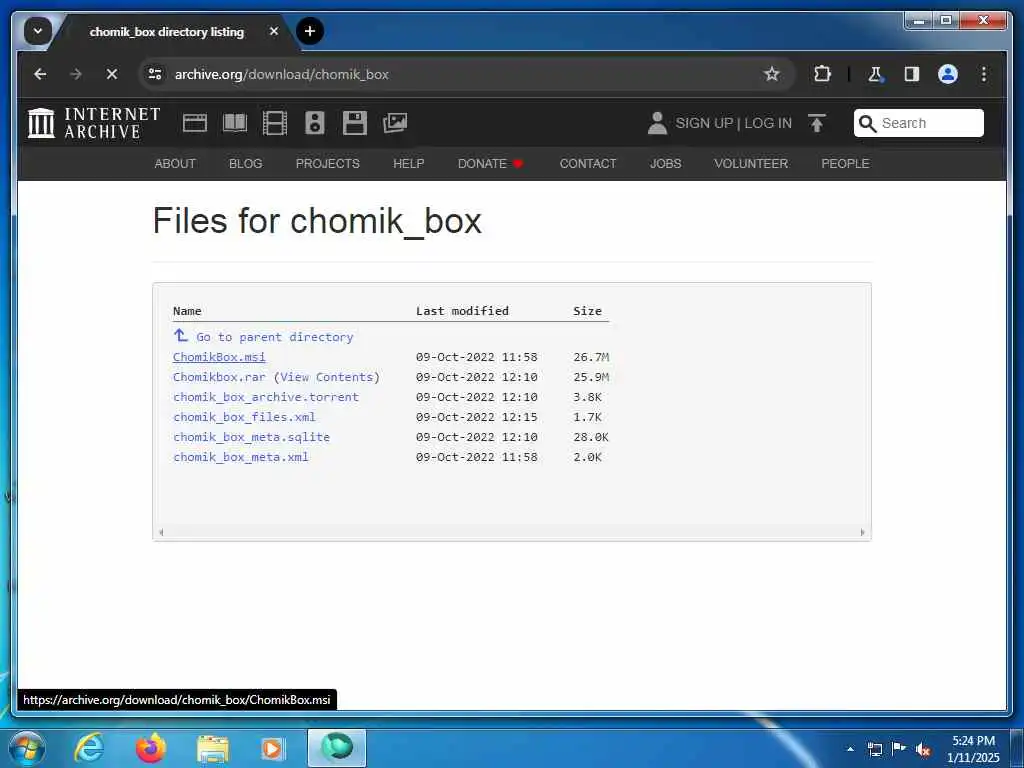Click the browser back arrow
This screenshot has height=768, width=1024.
40,74
